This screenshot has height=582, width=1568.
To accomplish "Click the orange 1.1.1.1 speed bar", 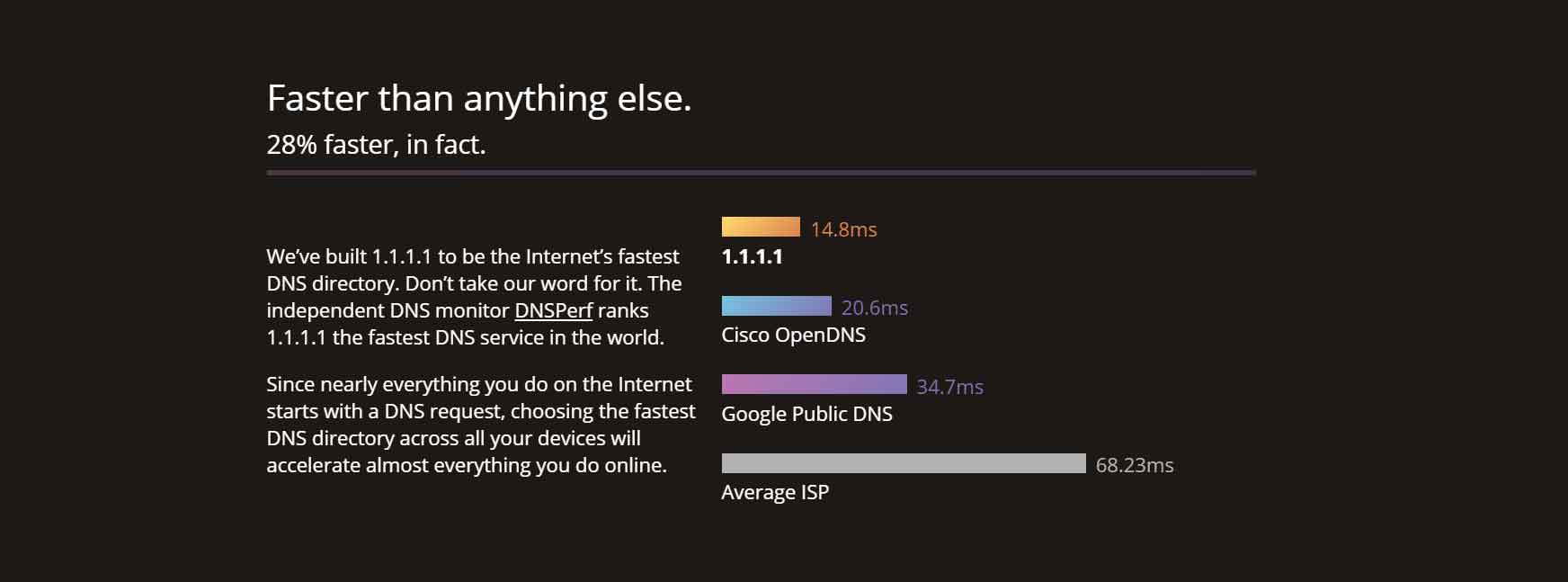I will (761, 227).
